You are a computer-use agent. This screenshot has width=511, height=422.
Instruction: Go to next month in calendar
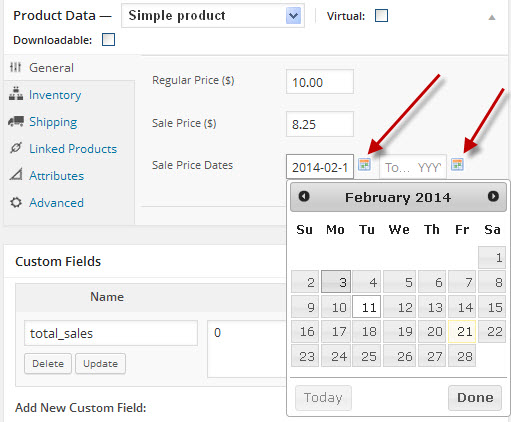(x=493, y=196)
